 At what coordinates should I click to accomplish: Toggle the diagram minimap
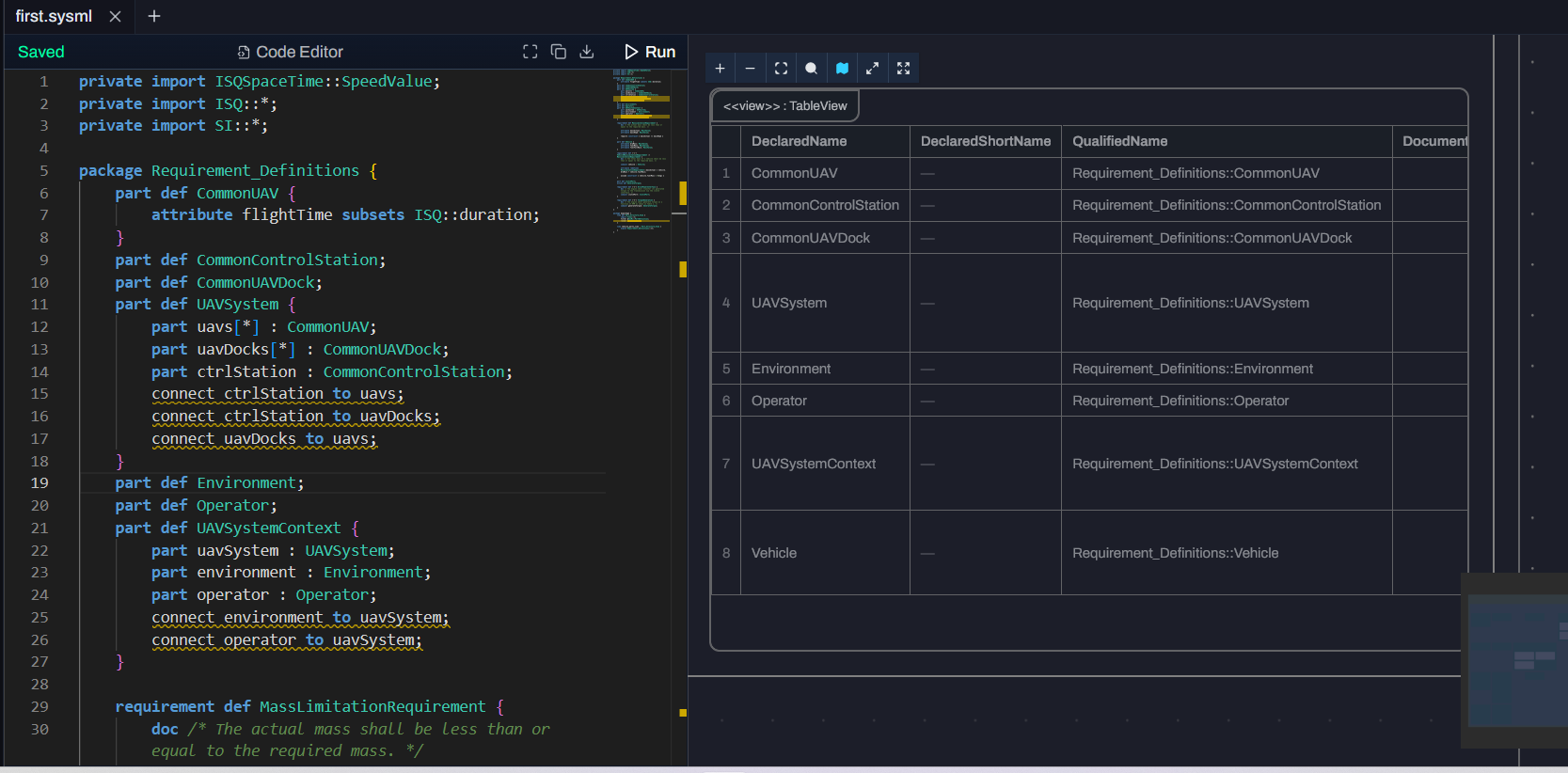coord(842,68)
